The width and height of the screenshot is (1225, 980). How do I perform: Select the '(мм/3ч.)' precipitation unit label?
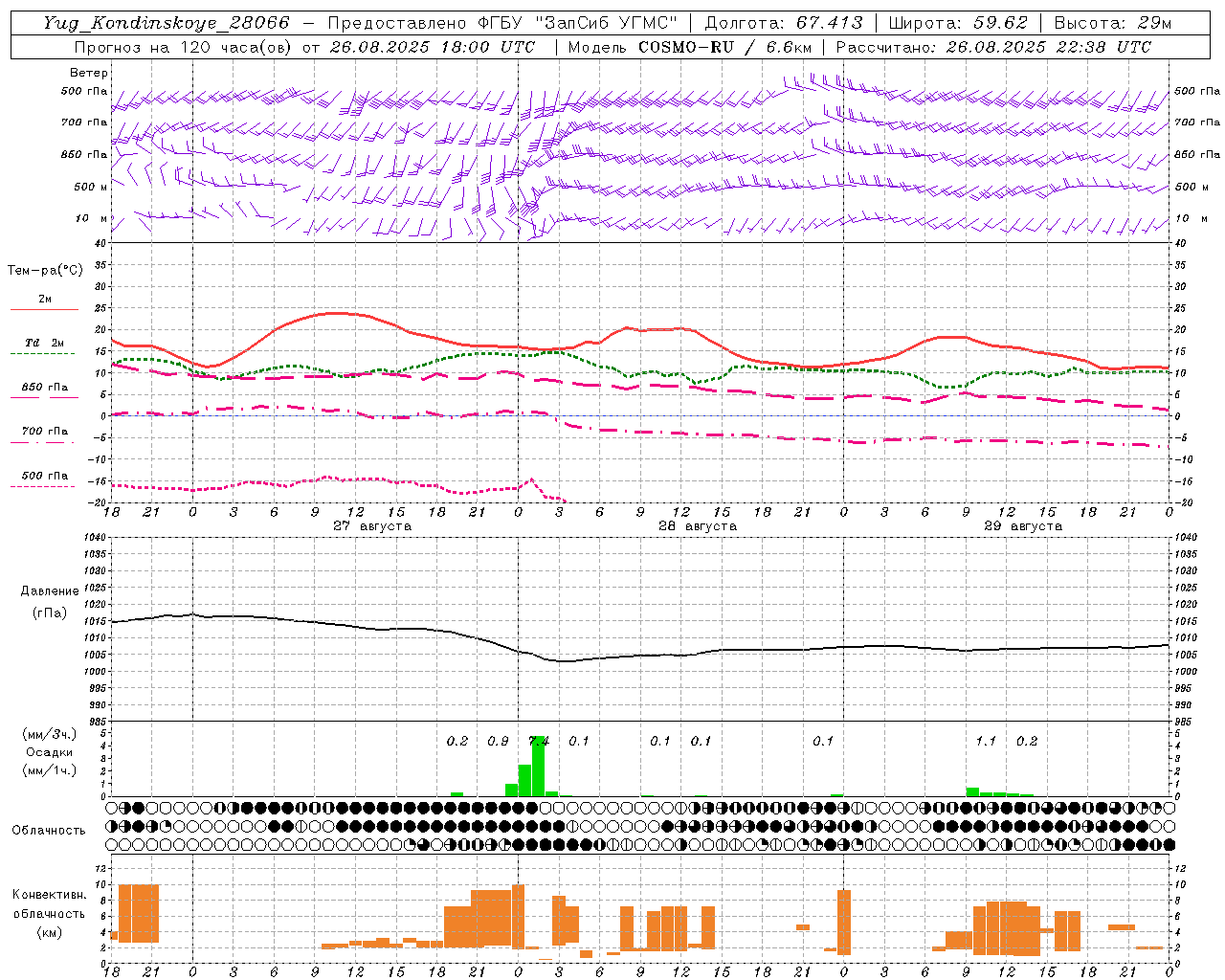coord(49,735)
